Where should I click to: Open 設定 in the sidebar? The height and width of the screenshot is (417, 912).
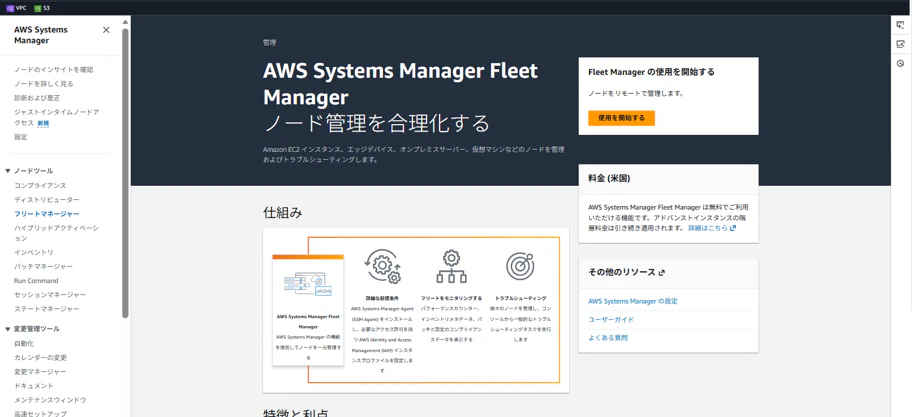(20, 137)
